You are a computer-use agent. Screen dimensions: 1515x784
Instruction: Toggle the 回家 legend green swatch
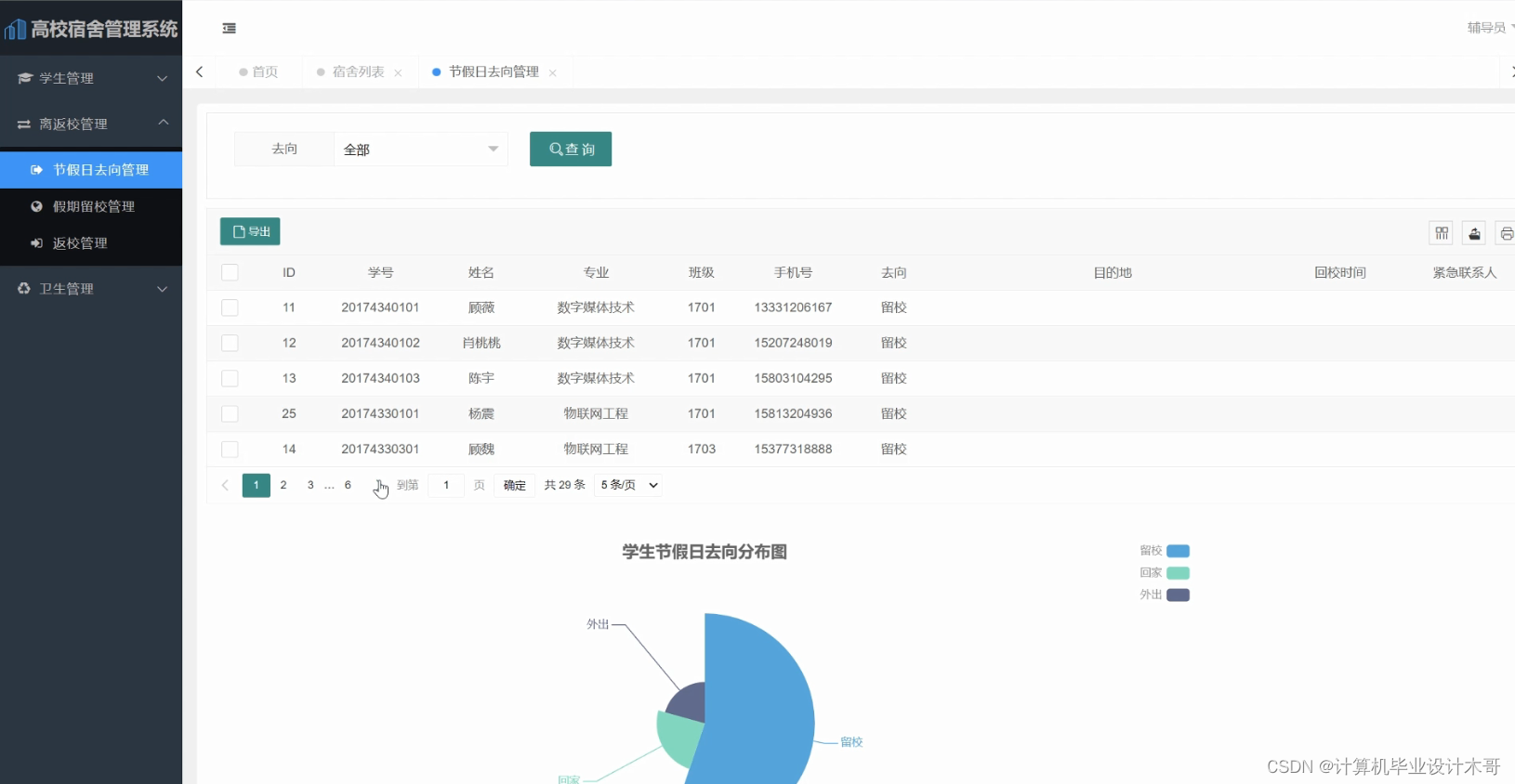[1178, 573]
